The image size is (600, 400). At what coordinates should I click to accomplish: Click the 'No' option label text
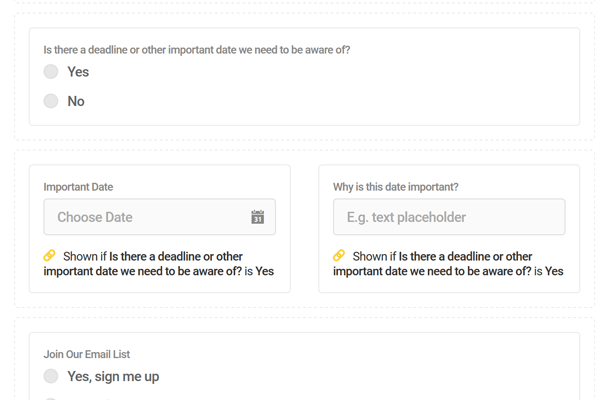tap(76, 101)
